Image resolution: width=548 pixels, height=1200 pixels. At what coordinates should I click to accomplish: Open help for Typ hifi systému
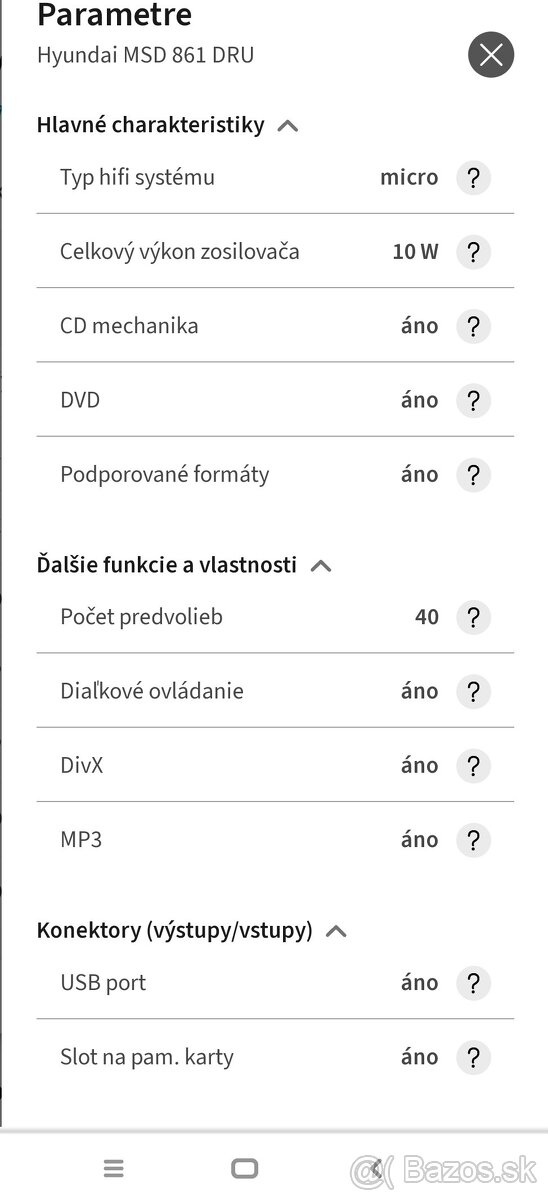coord(473,178)
